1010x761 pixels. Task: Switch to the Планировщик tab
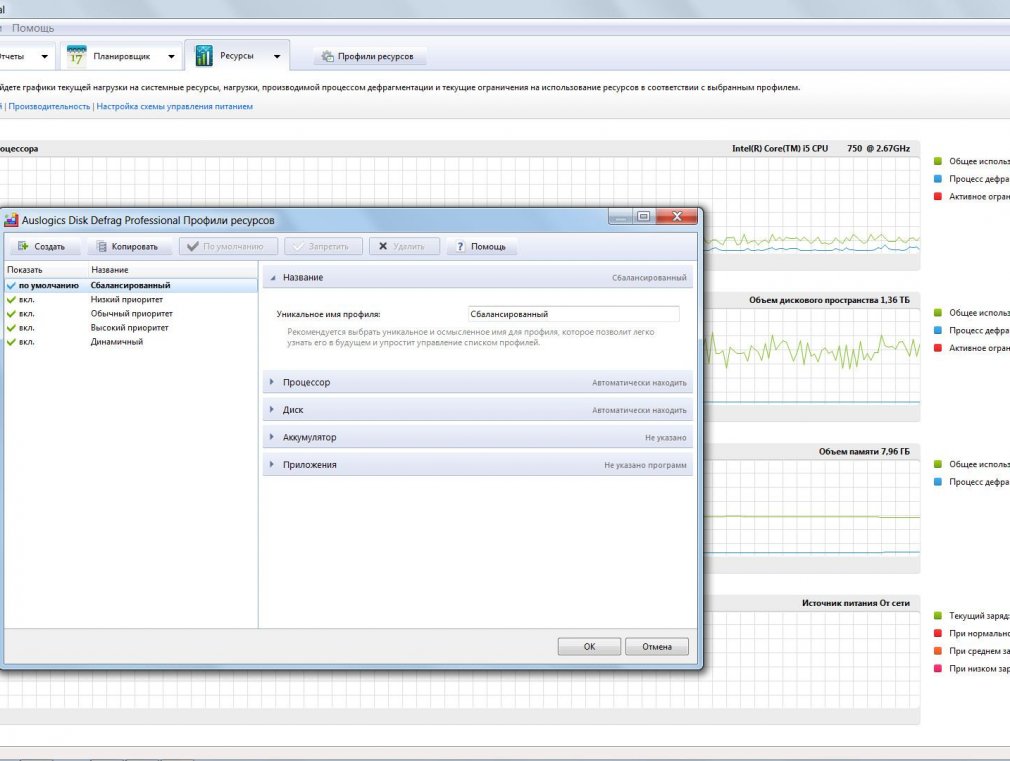pyautogui.click(x=122, y=56)
